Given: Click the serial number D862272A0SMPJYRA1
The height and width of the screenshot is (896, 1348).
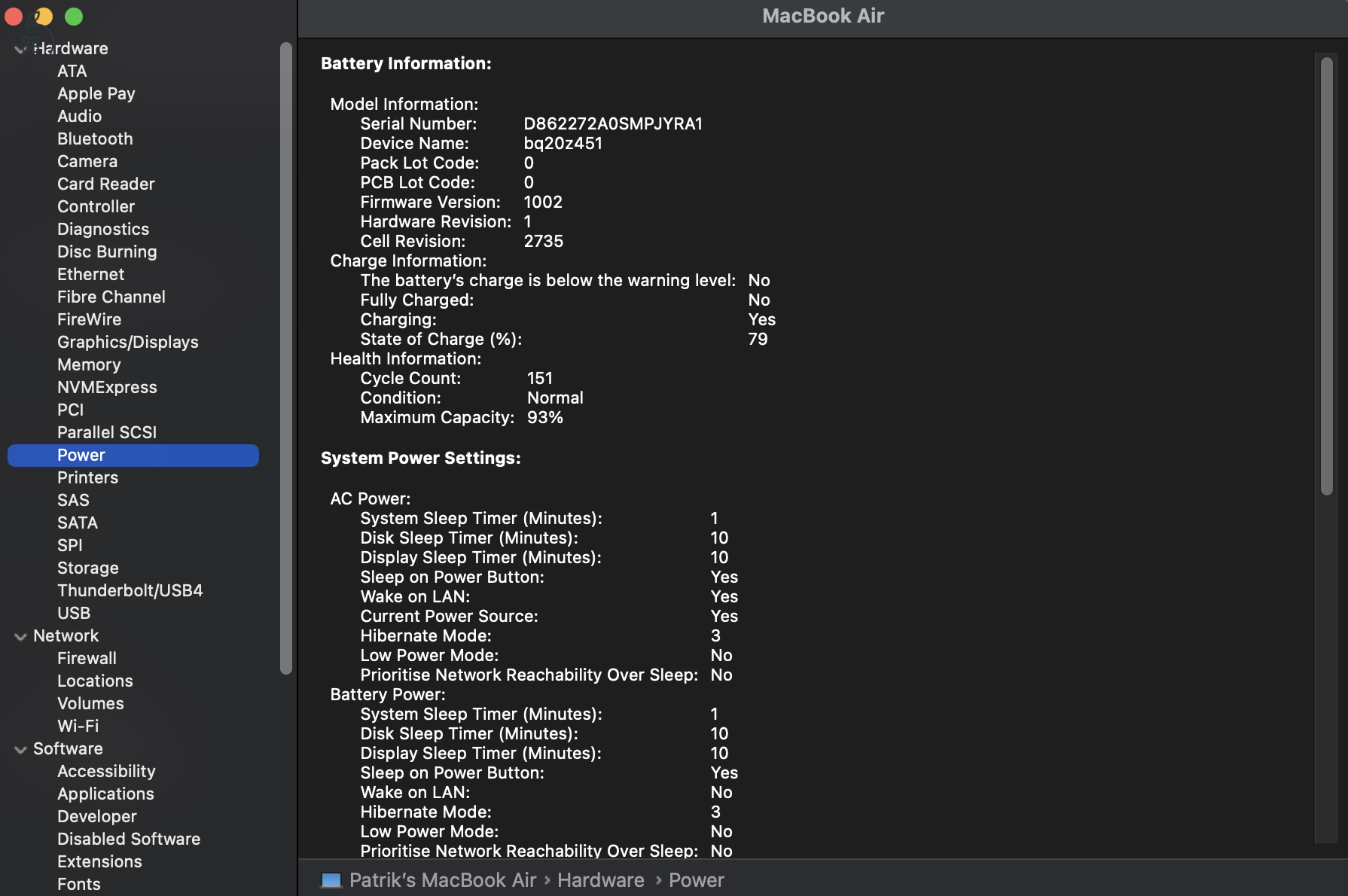Looking at the screenshot, I should coord(613,123).
